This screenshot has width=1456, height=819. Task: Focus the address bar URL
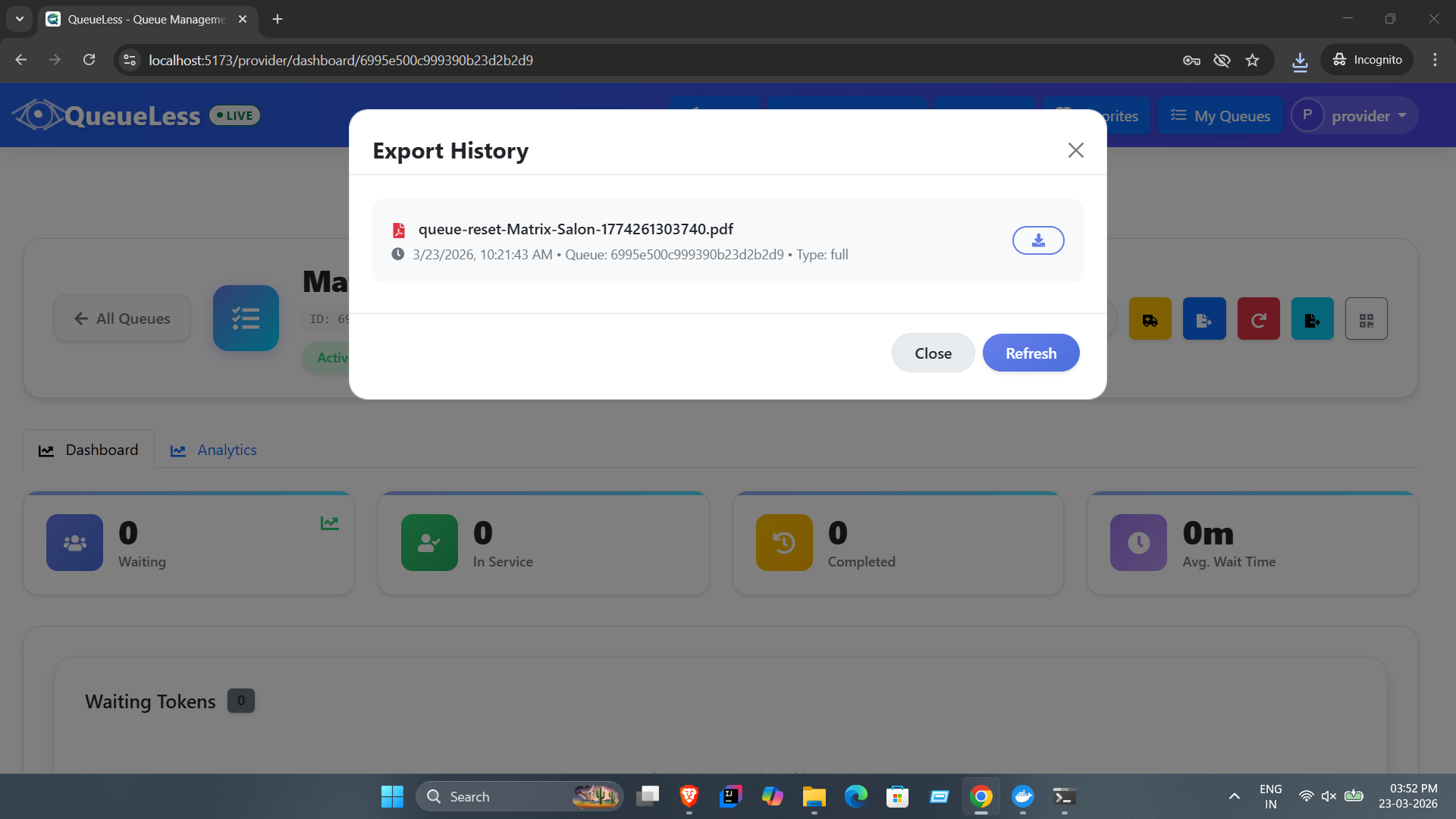(x=341, y=60)
